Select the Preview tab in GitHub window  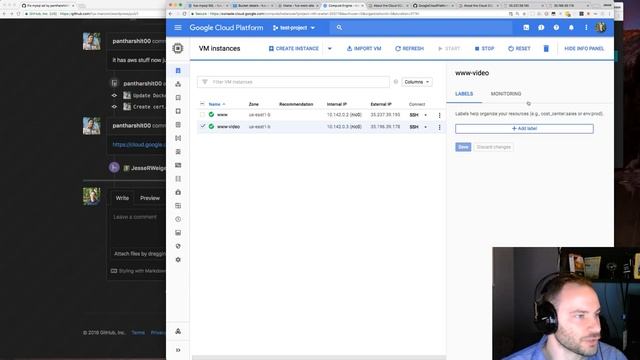click(150, 198)
